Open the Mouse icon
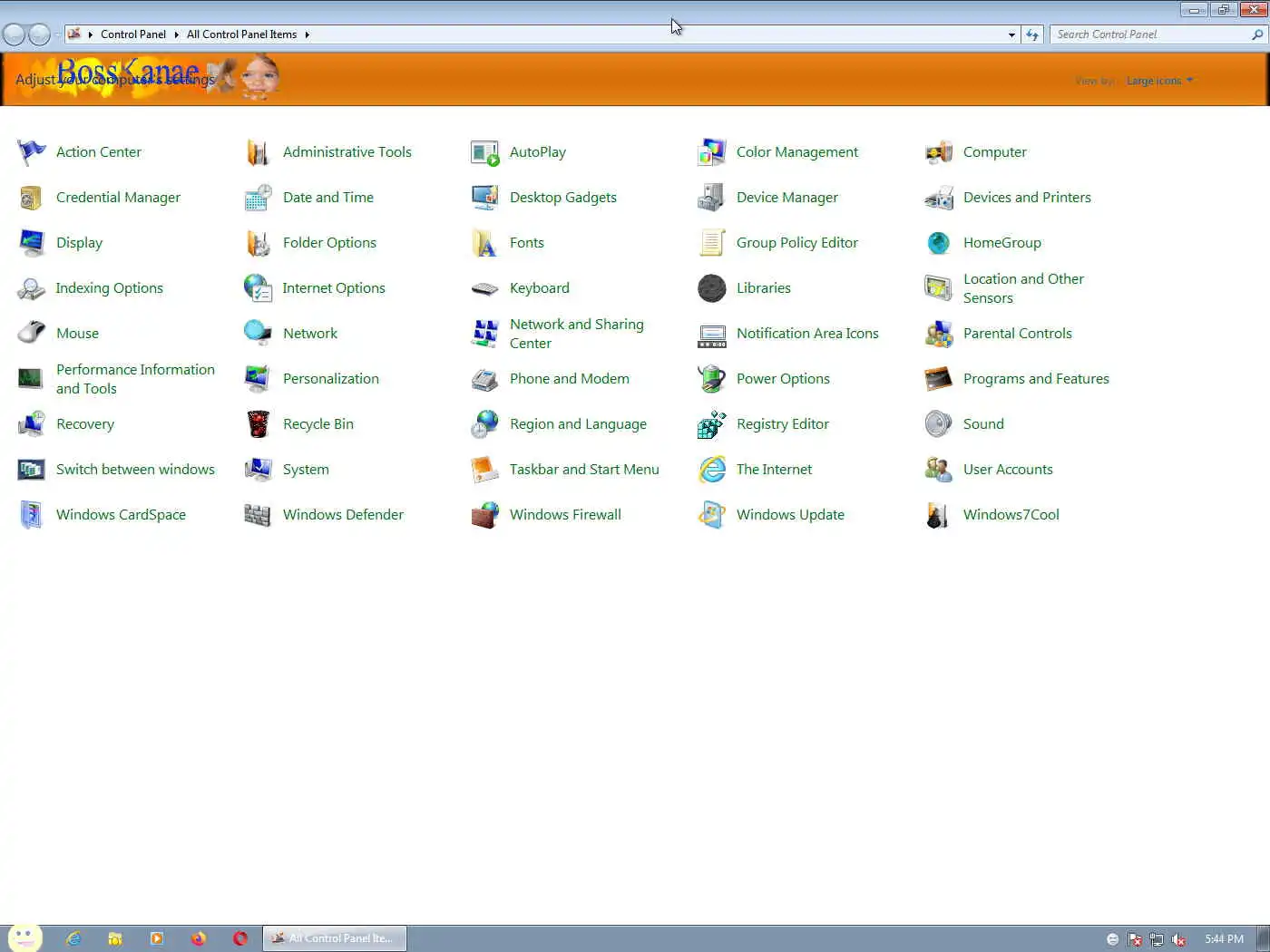This screenshot has height=952, width=1270. tap(32, 334)
